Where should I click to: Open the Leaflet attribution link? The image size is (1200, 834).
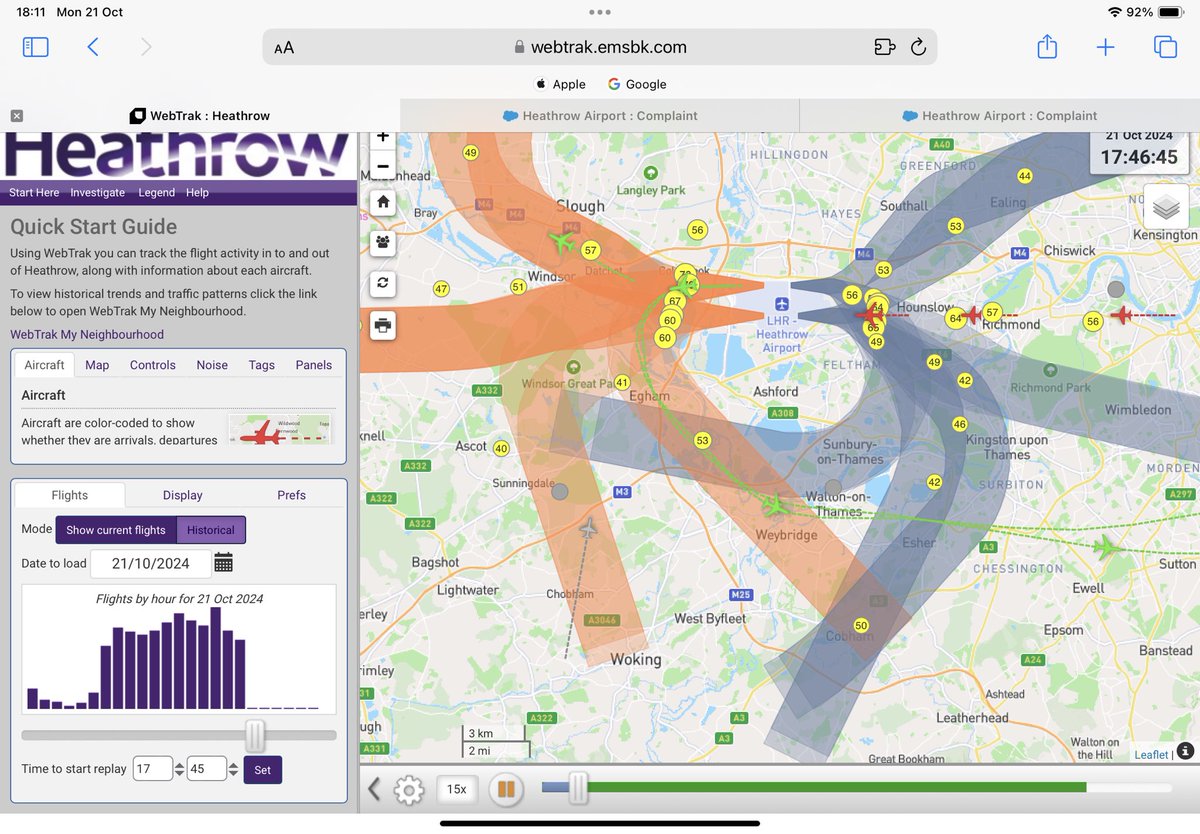click(1151, 755)
